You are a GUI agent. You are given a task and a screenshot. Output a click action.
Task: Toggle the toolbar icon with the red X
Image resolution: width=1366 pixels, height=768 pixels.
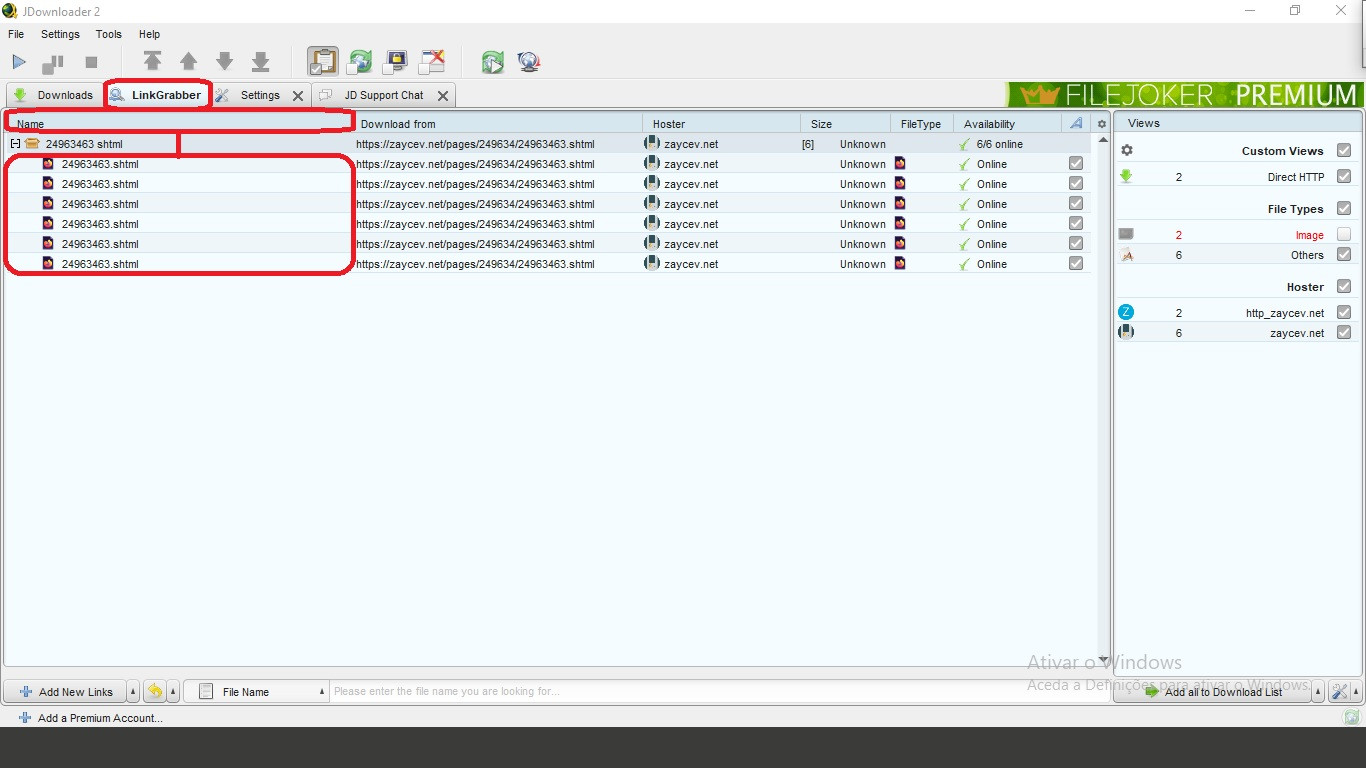432,62
